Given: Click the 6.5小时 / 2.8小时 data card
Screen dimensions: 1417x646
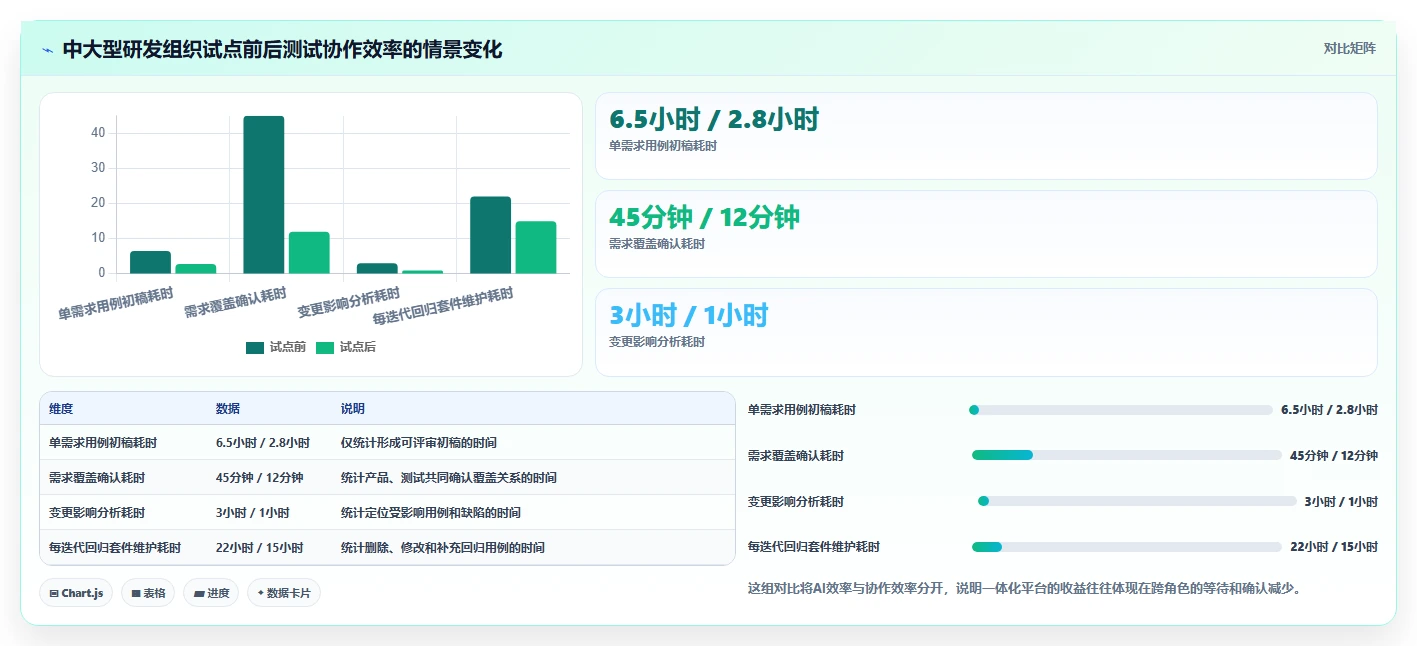Looking at the screenshot, I should (986, 136).
